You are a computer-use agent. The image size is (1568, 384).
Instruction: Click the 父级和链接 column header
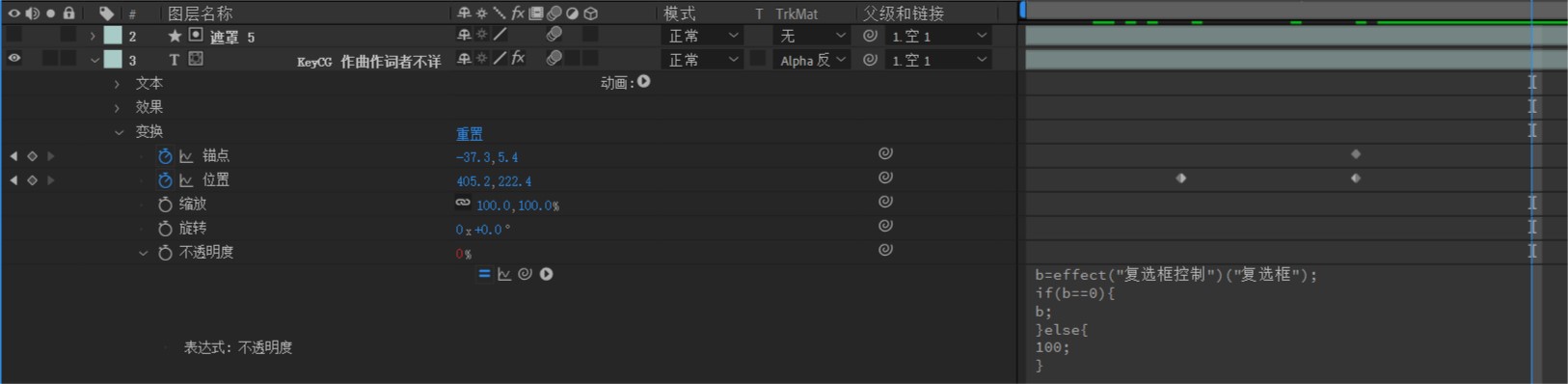[904, 14]
